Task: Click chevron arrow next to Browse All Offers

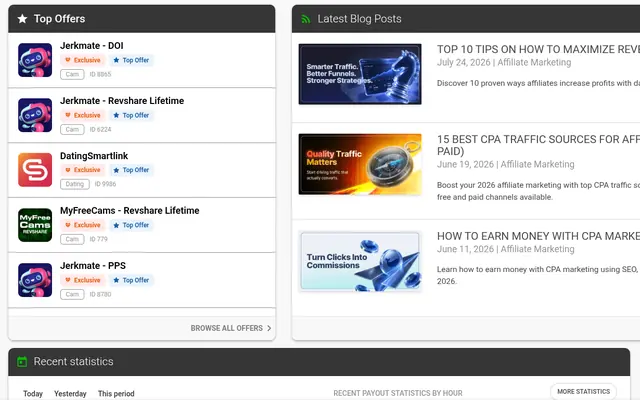Action: [269, 328]
